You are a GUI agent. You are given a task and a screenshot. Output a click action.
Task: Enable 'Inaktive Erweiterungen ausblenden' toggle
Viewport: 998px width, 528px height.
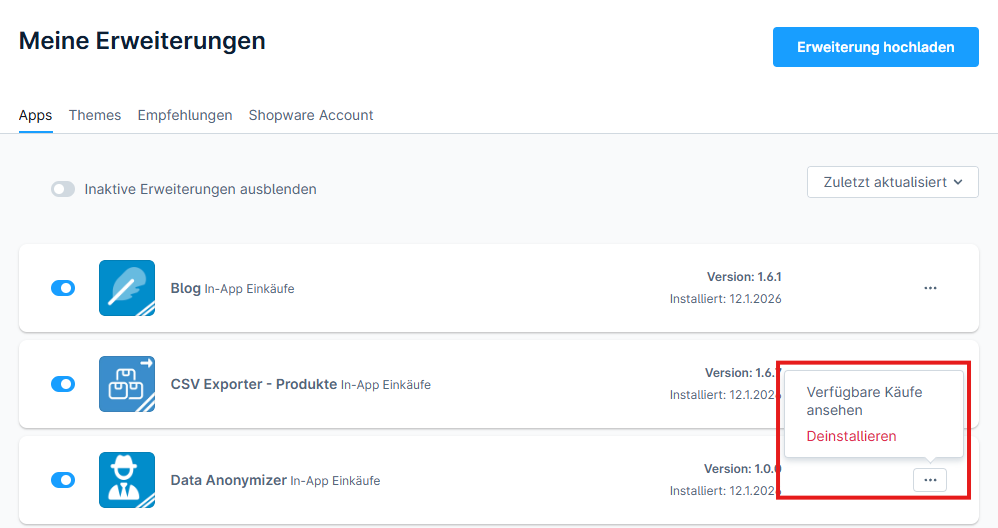point(63,189)
